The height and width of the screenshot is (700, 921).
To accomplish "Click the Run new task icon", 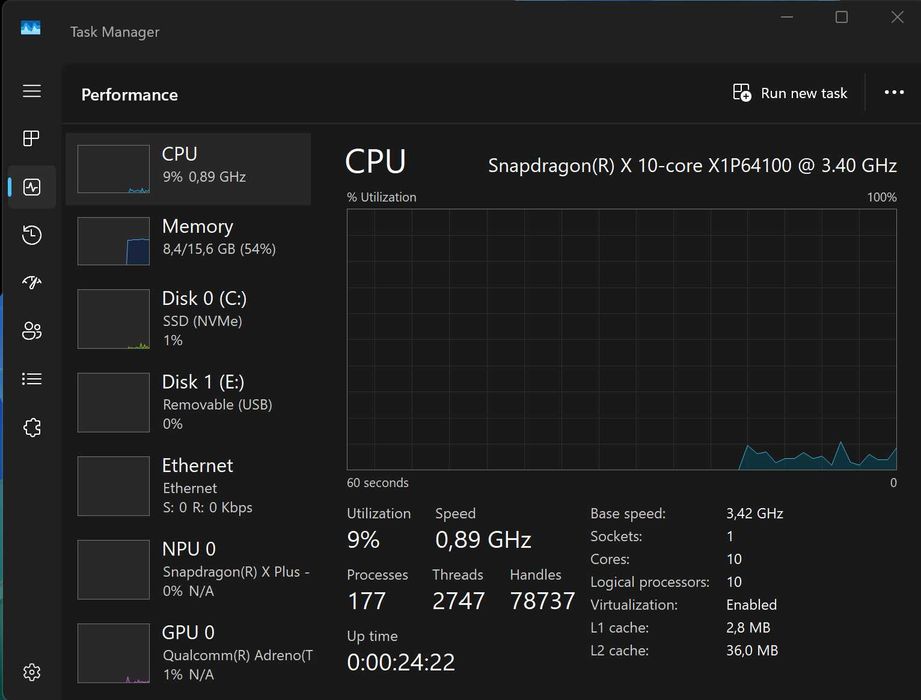I will (742, 93).
